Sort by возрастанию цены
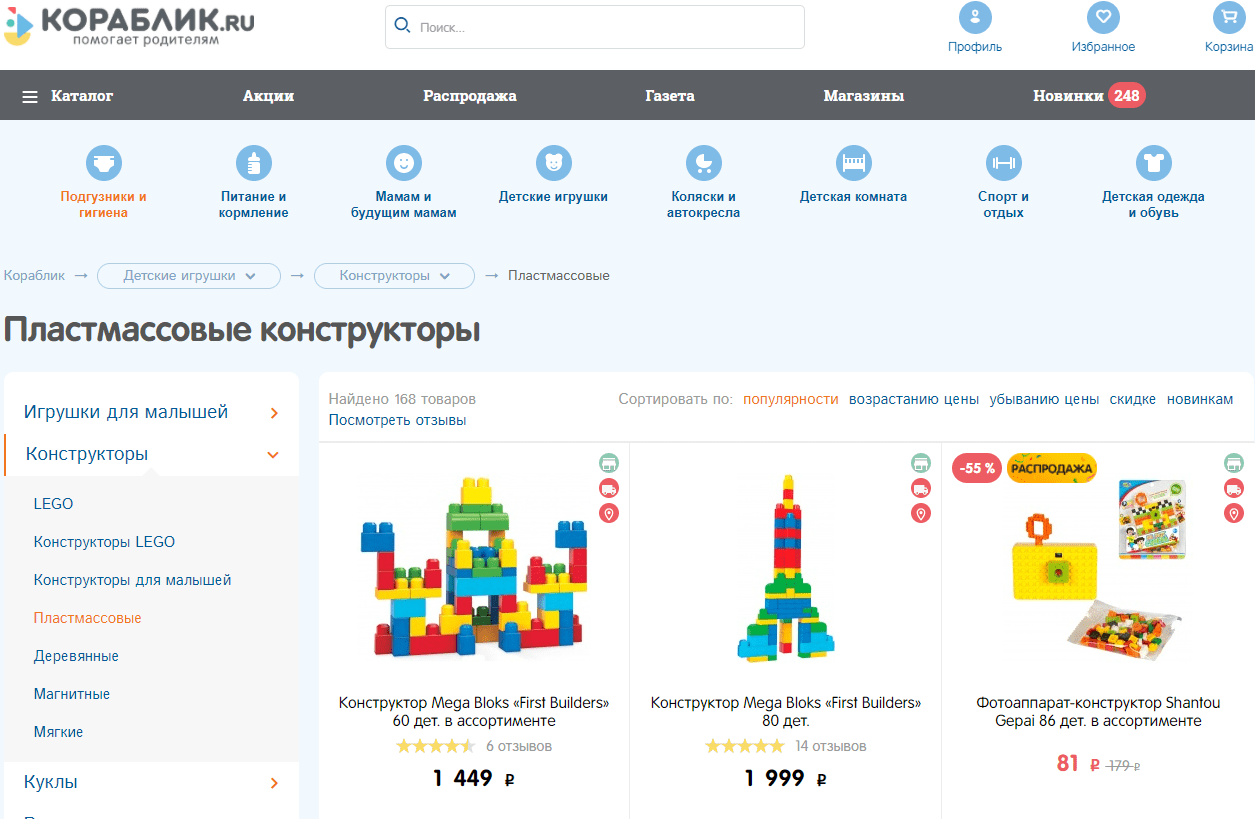Screen dimensions: 1255x819 [x=914, y=399]
